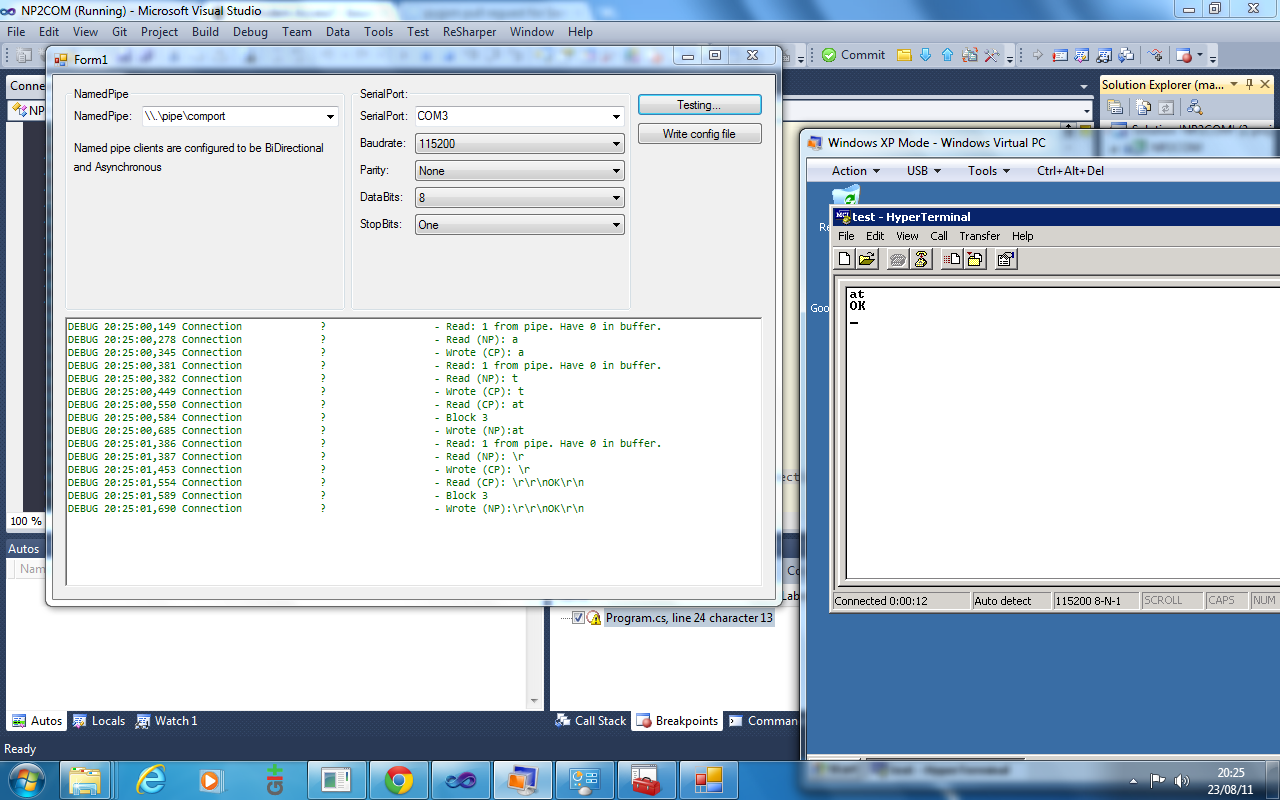Viewport: 1280px width, 800px height.
Task: Switch to the Locals tab
Action: (98, 720)
